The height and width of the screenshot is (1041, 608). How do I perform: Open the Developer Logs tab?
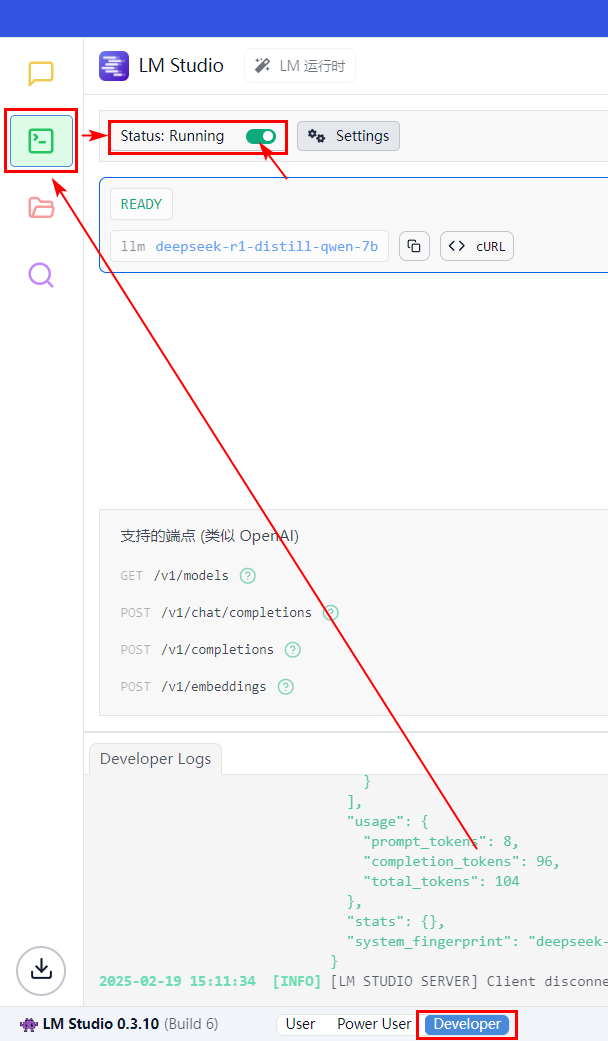click(155, 759)
